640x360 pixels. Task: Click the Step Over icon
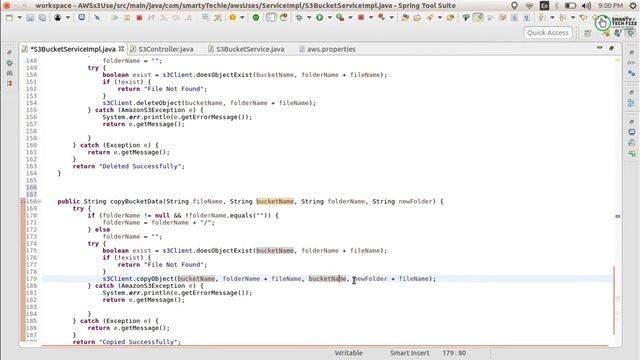(x=176, y=18)
